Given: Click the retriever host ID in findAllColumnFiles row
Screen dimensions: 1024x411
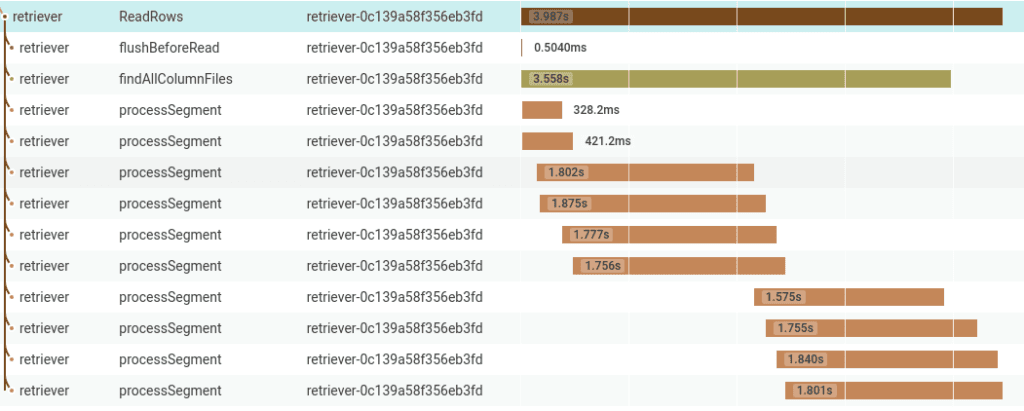Looking at the screenshot, I should [x=394, y=78].
